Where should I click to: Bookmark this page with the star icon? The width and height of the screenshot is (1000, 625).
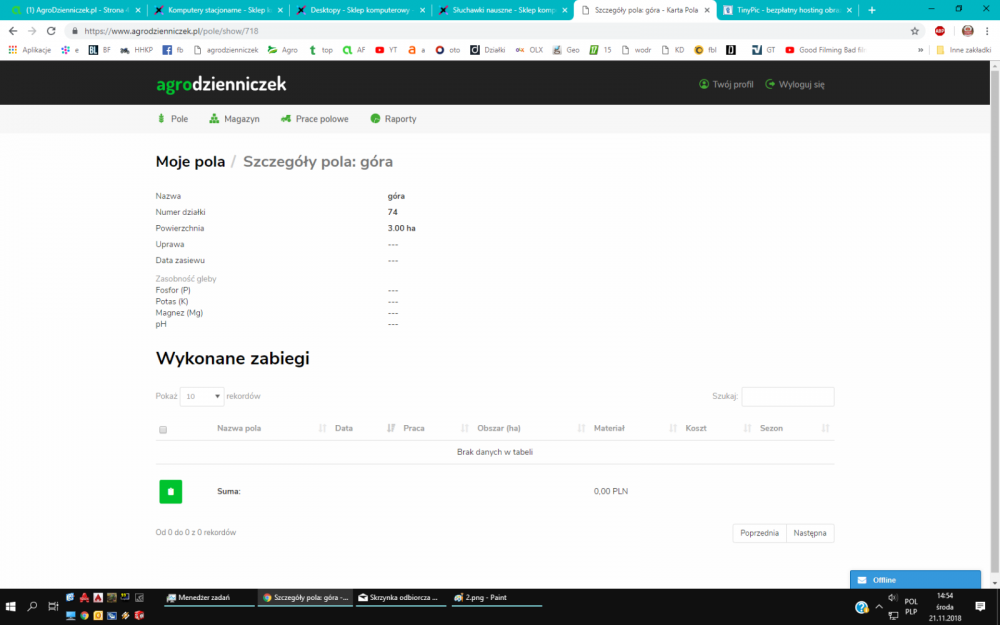[x=915, y=31]
